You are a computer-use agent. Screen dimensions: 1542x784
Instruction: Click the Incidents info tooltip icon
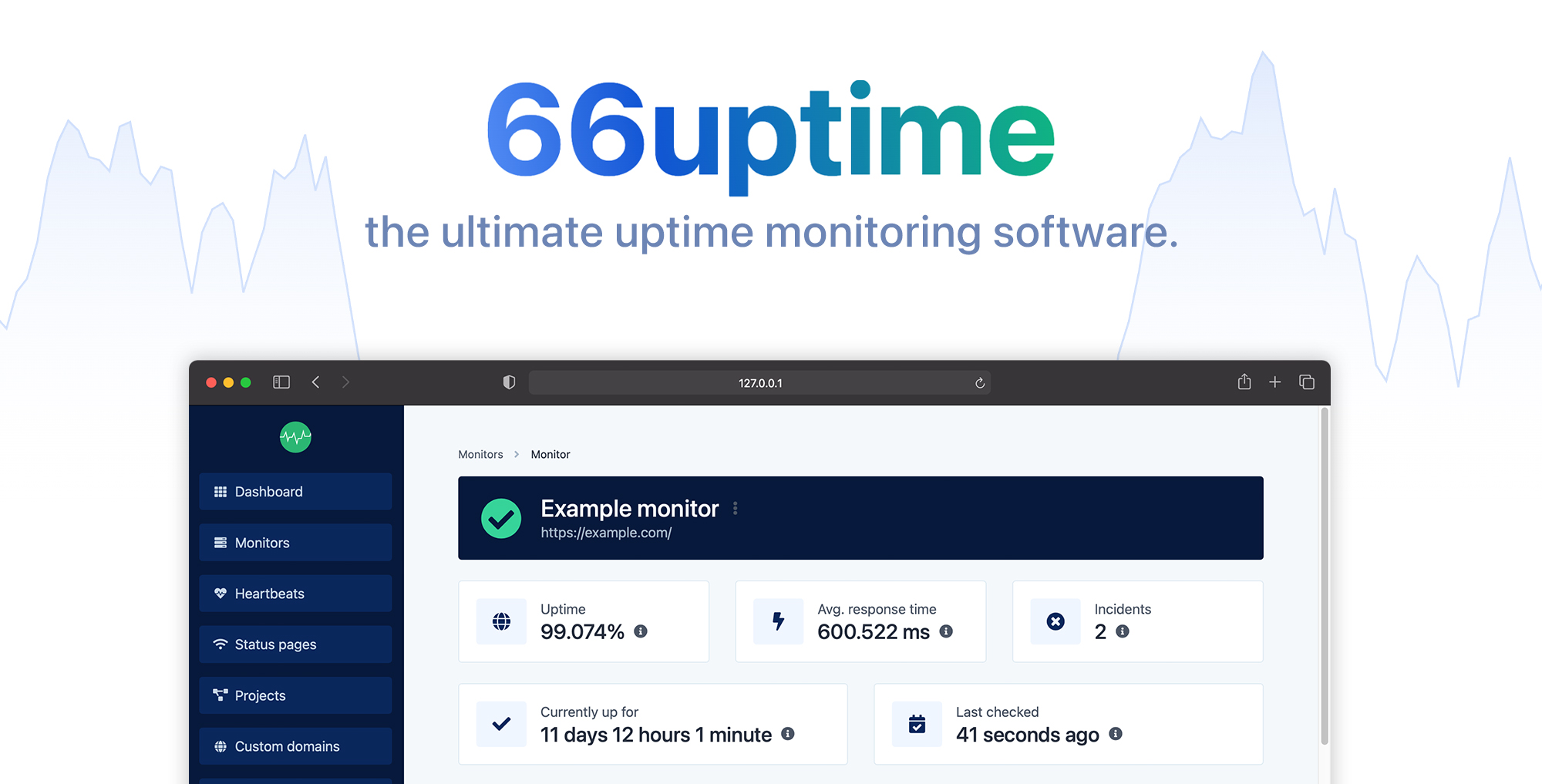(1122, 631)
